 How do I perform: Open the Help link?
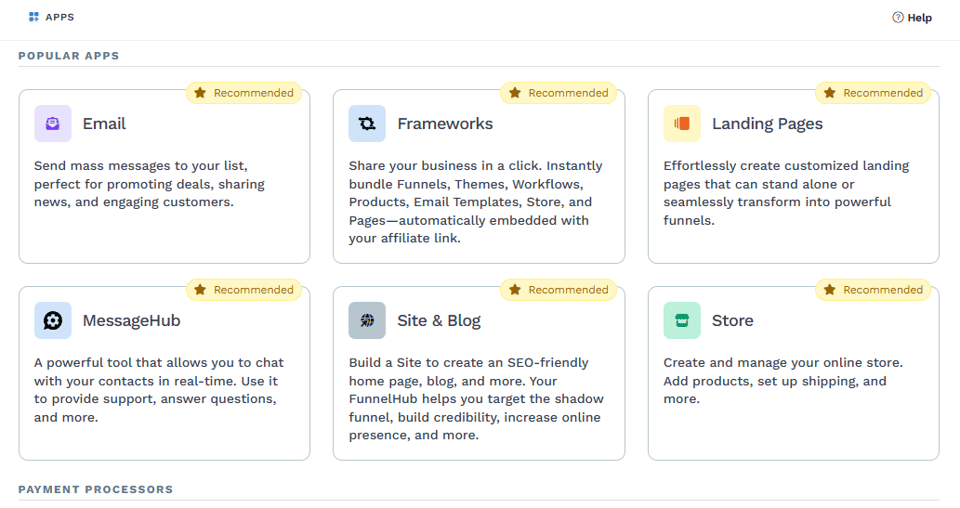pyautogui.click(x=912, y=18)
